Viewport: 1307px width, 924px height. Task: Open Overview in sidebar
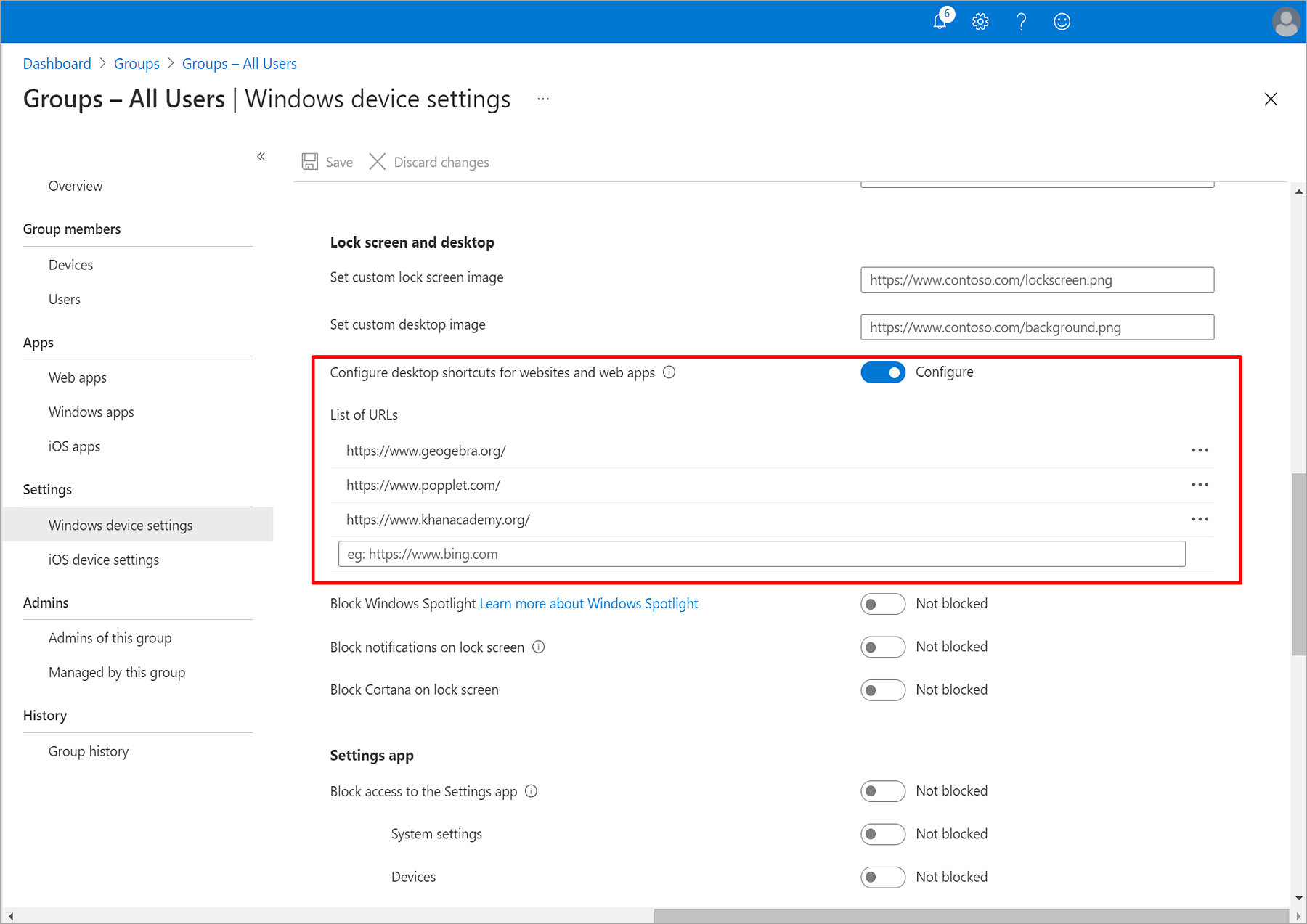pos(76,186)
